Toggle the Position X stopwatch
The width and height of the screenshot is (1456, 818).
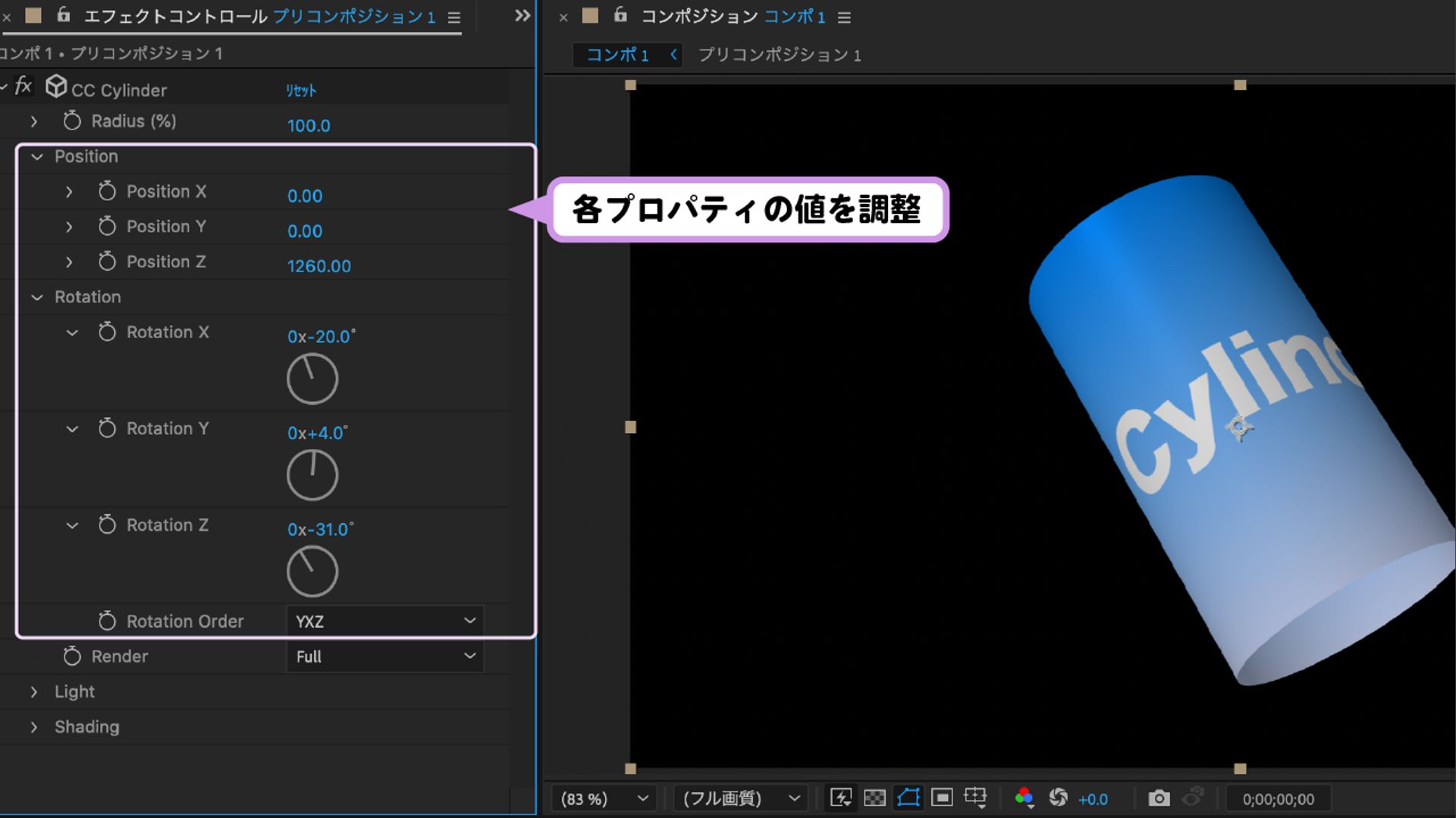click(x=107, y=191)
